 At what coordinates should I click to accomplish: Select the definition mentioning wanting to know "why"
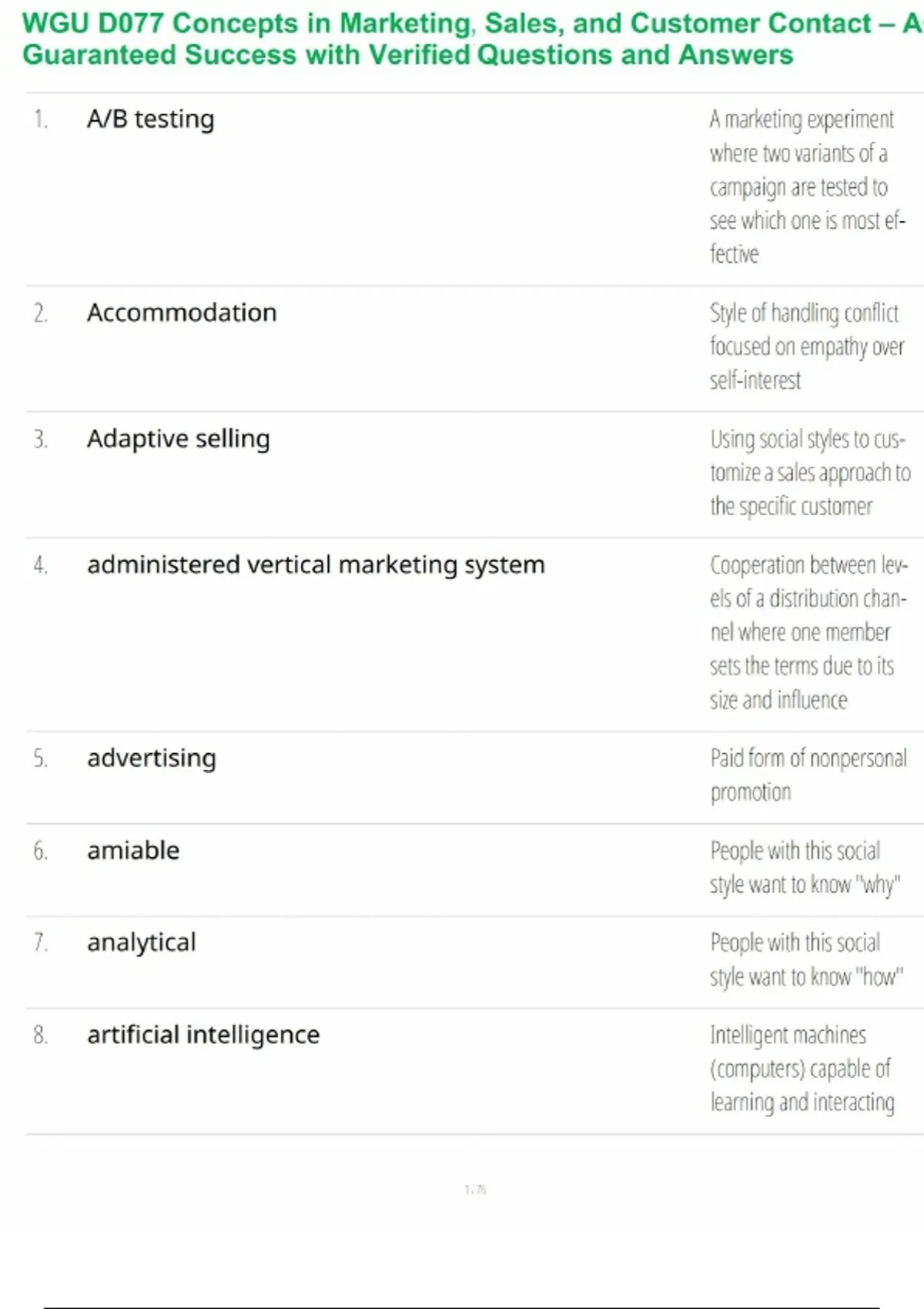click(804, 868)
